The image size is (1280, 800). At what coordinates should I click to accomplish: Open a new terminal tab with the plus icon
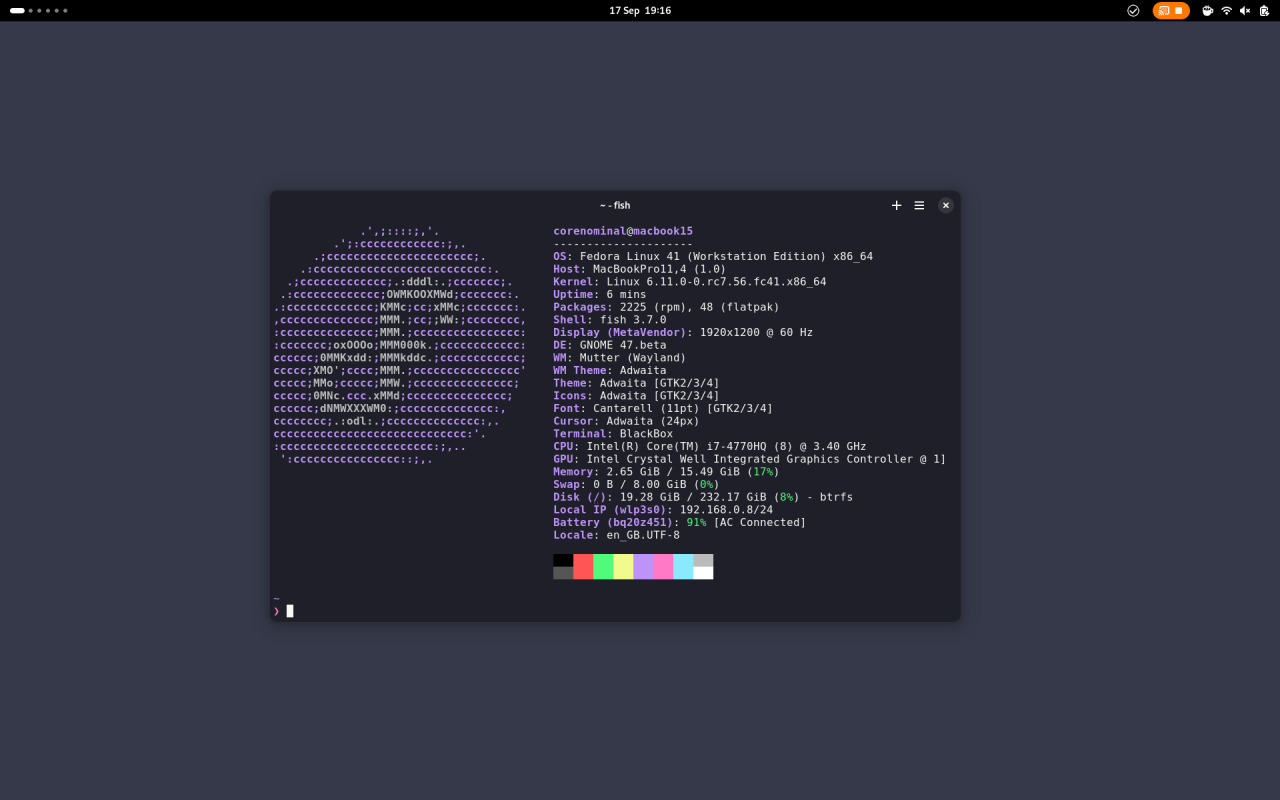896,205
